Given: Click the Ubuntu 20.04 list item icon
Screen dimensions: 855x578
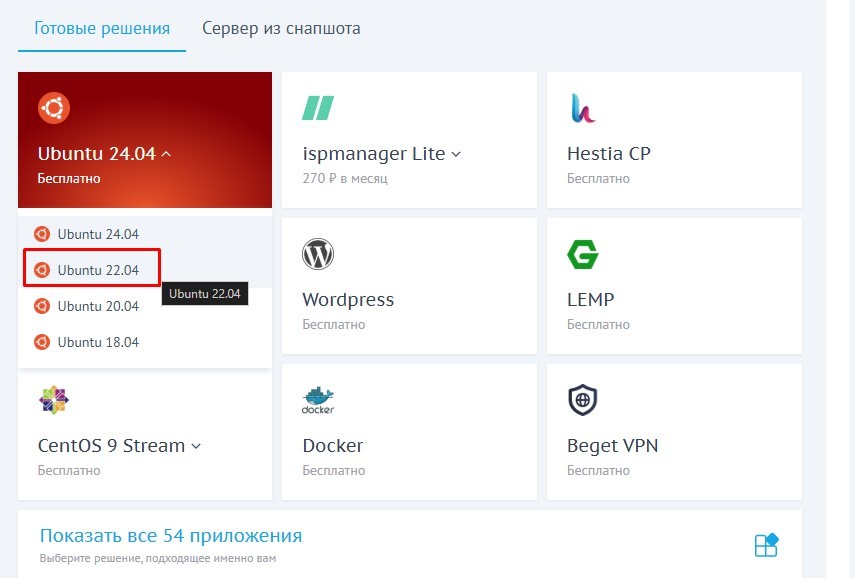Looking at the screenshot, I should click(42, 306).
